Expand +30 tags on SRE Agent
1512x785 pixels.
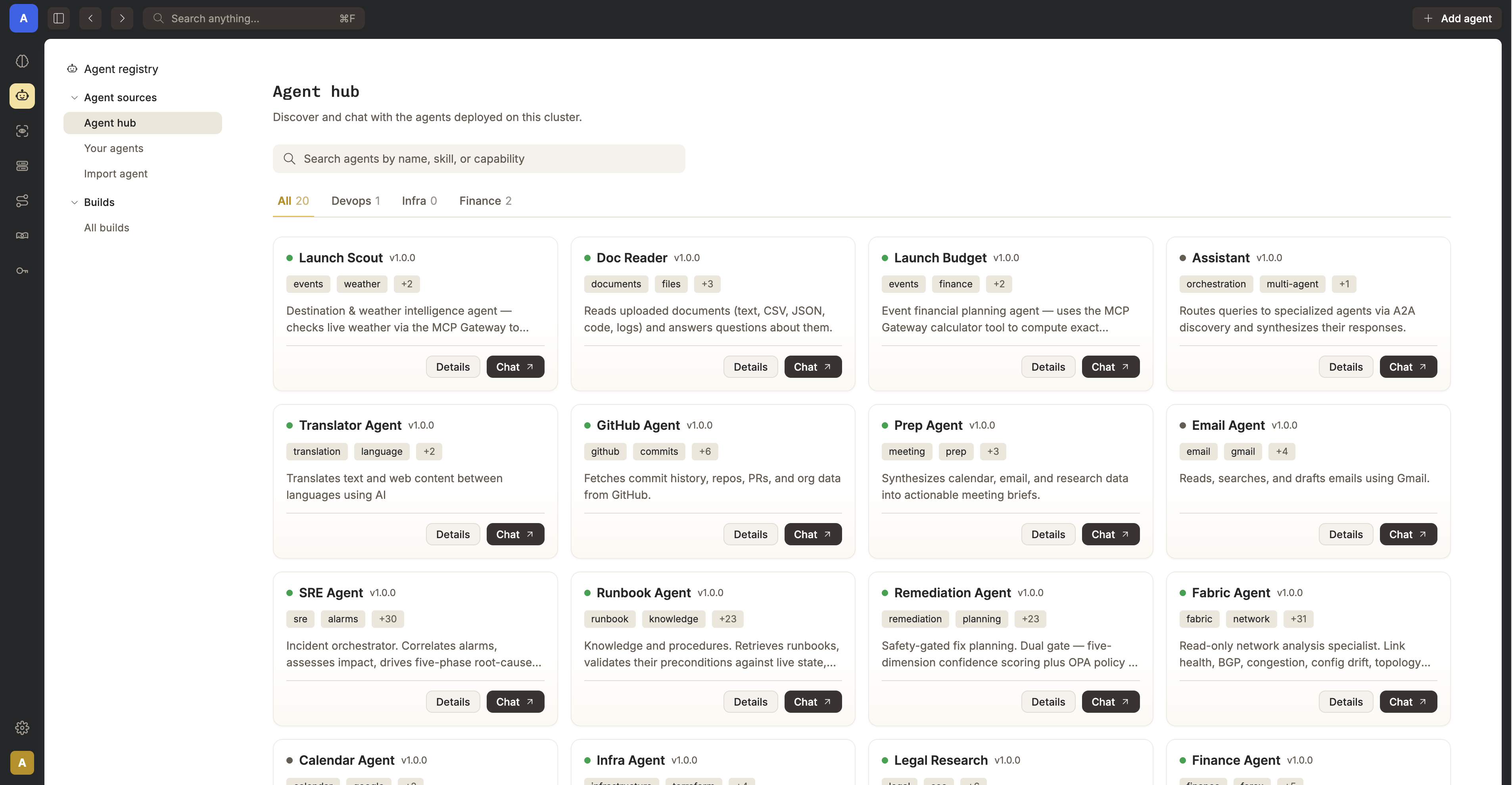388,619
